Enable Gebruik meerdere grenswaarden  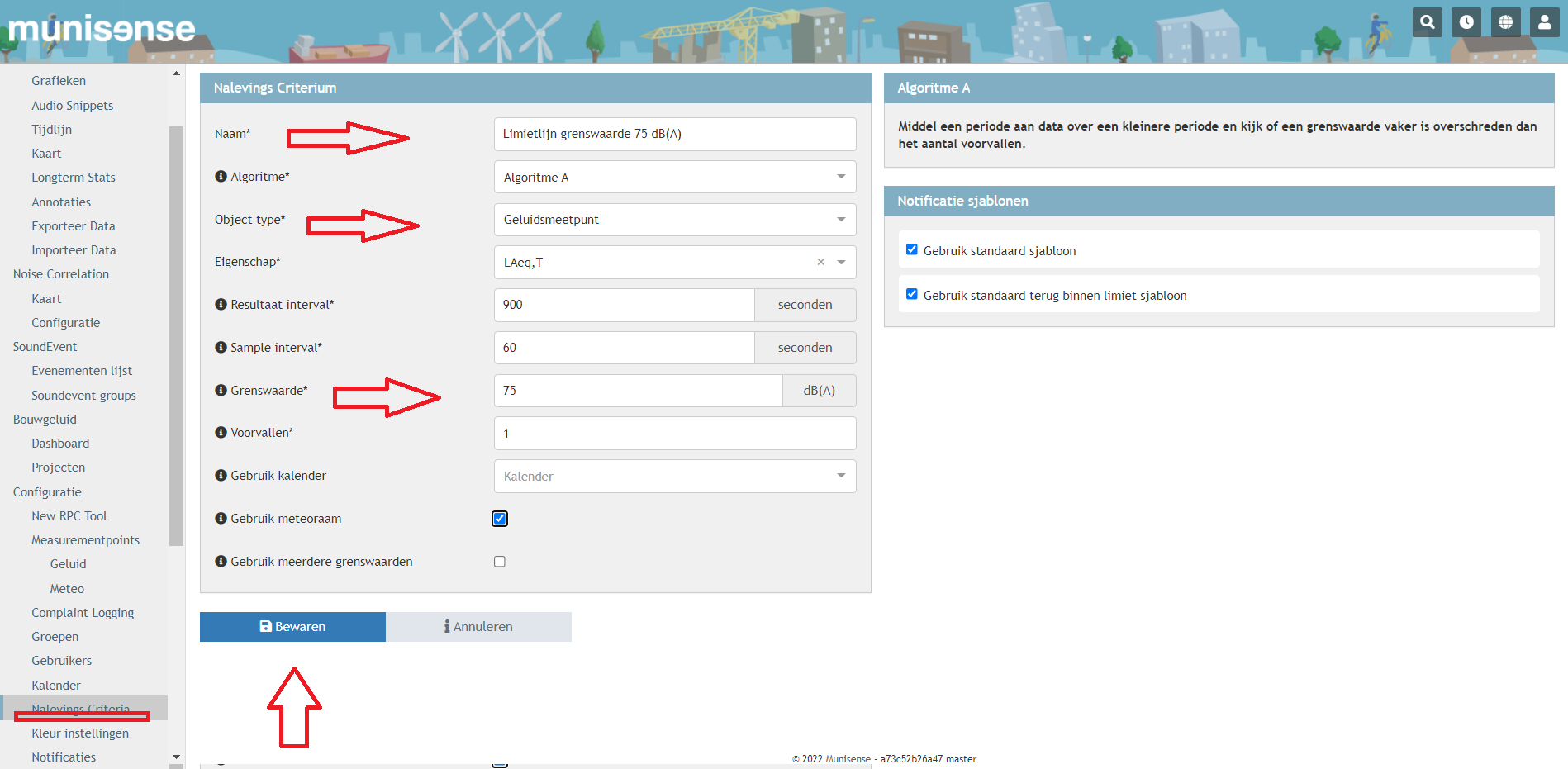(499, 561)
